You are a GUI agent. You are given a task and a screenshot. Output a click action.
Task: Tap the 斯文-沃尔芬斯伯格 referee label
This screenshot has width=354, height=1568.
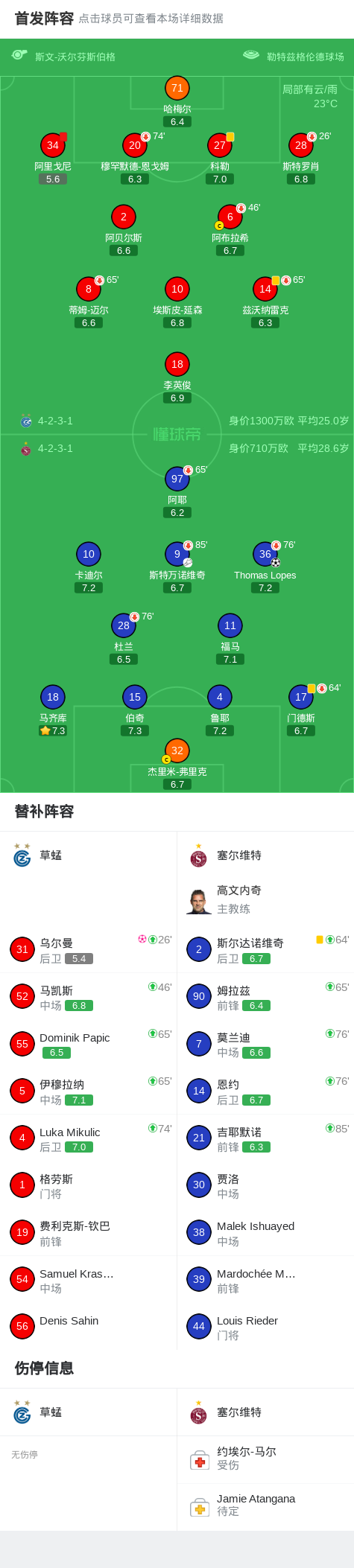75,57
